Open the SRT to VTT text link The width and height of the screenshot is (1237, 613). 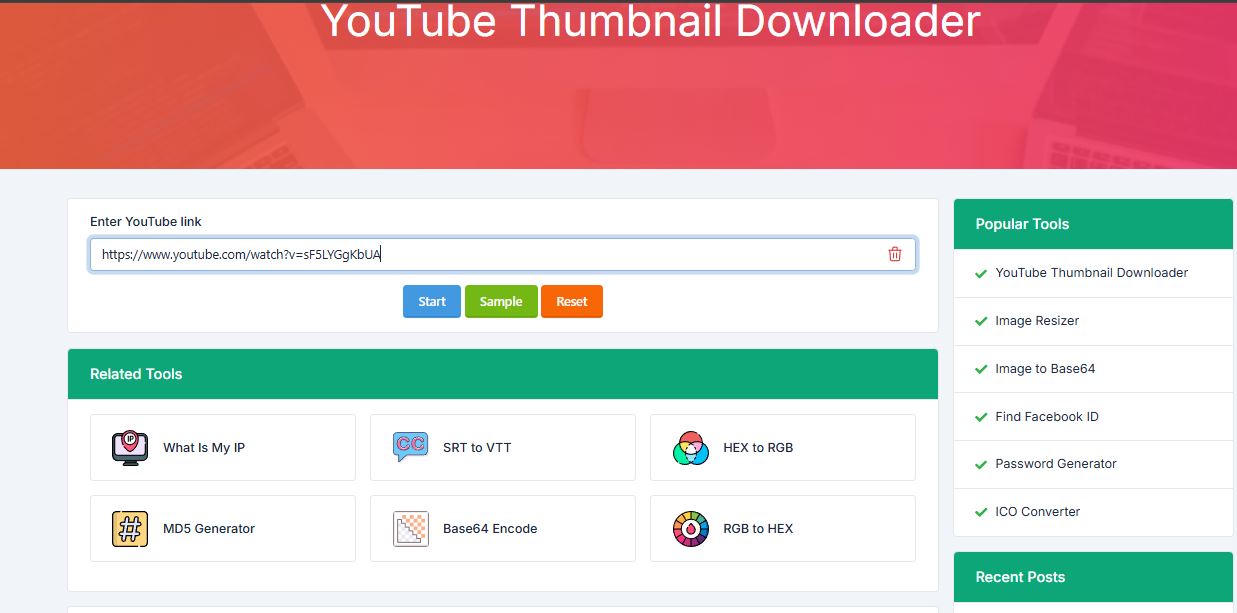tap(477, 448)
